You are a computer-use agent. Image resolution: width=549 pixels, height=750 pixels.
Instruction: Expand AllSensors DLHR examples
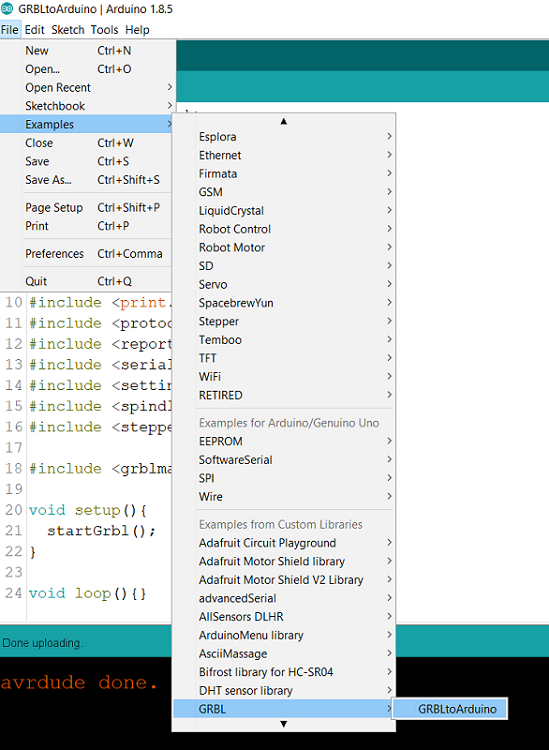coord(284,617)
